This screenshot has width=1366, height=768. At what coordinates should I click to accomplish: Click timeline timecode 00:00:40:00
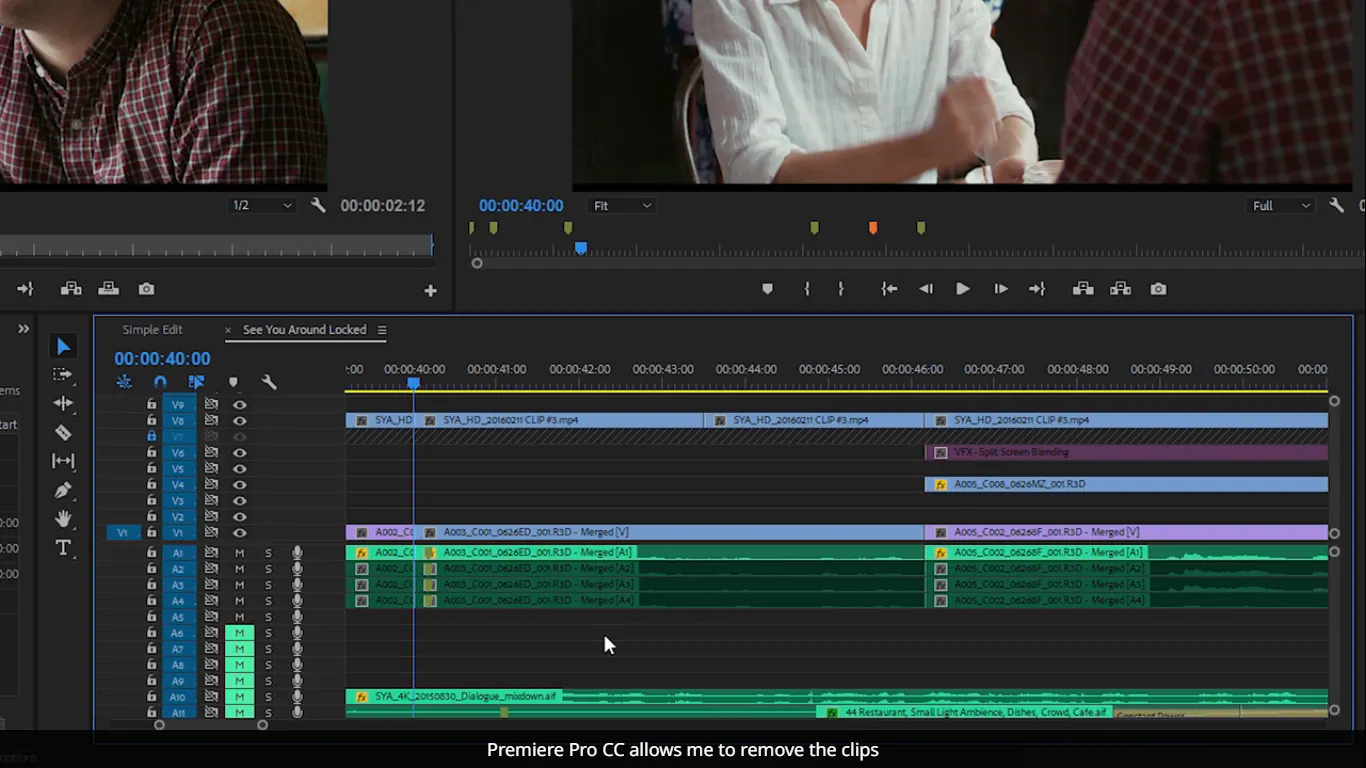(x=162, y=358)
